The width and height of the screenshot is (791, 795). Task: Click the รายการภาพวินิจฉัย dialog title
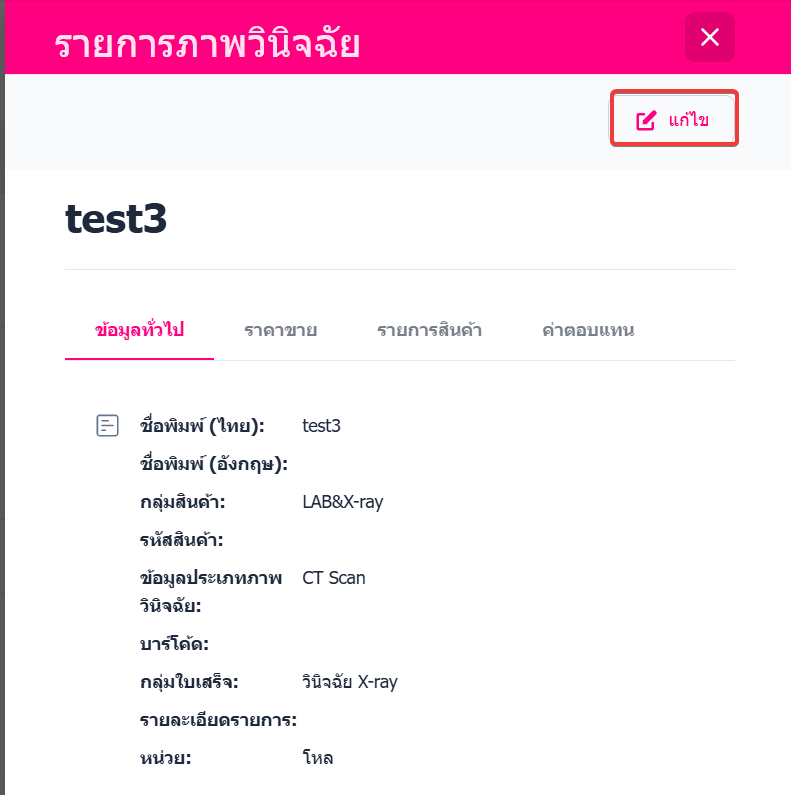tap(207, 43)
